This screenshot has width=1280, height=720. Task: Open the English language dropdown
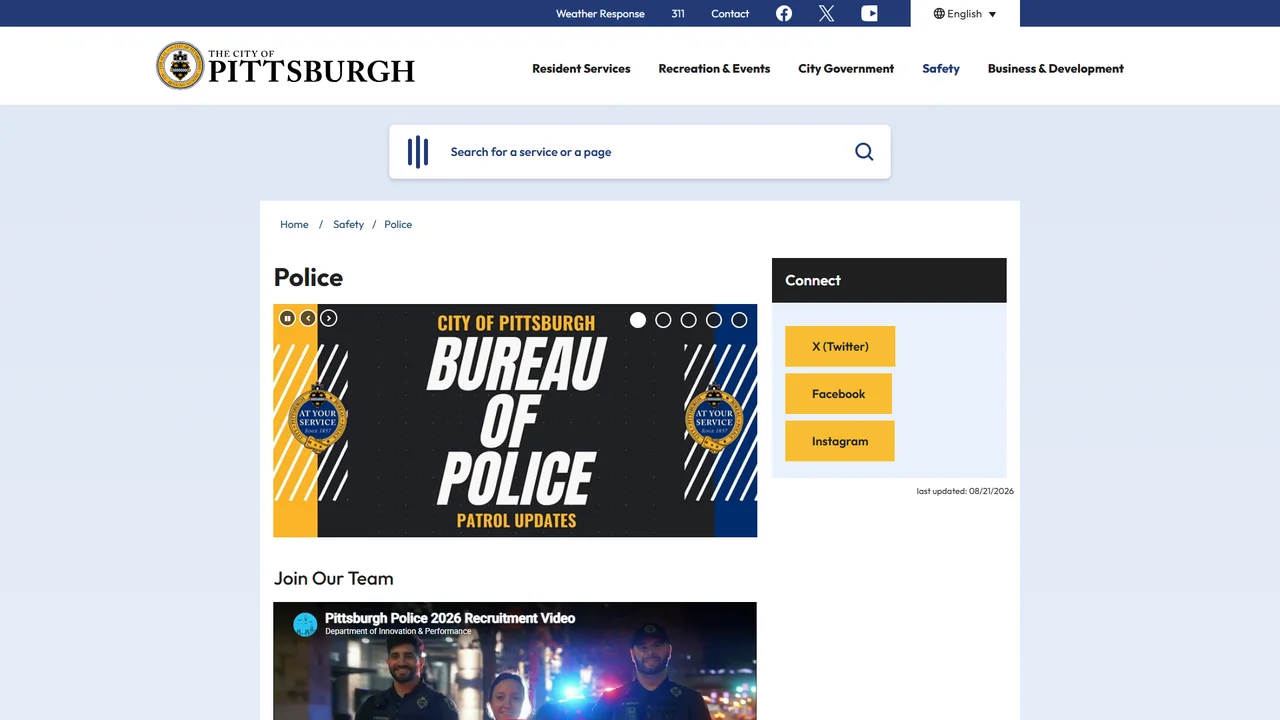coord(965,14)
